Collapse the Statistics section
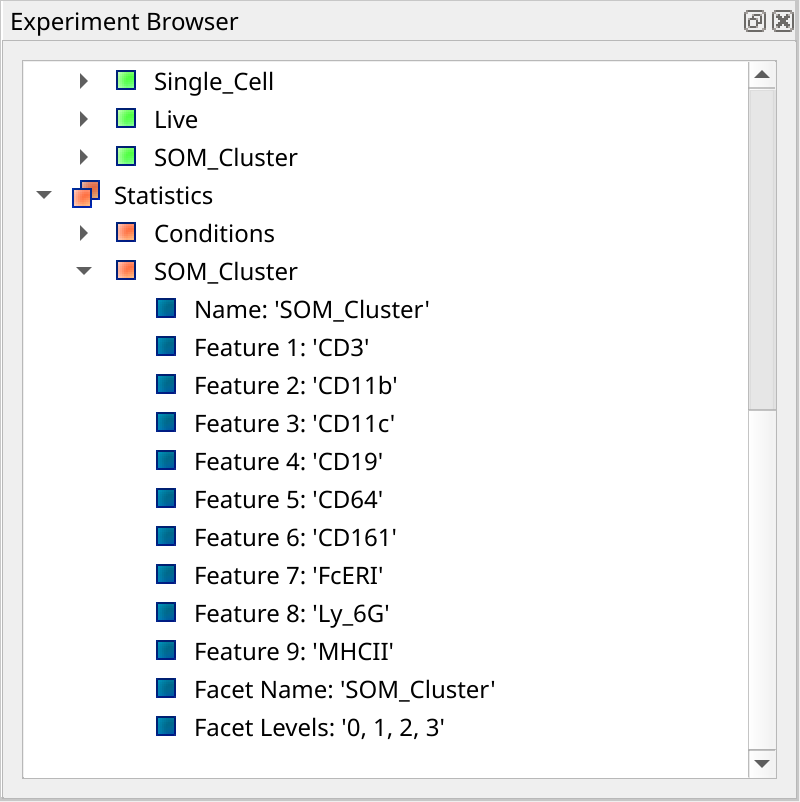Screen dimensions: 800x802 pyautogui.click(x=45, y=195)
